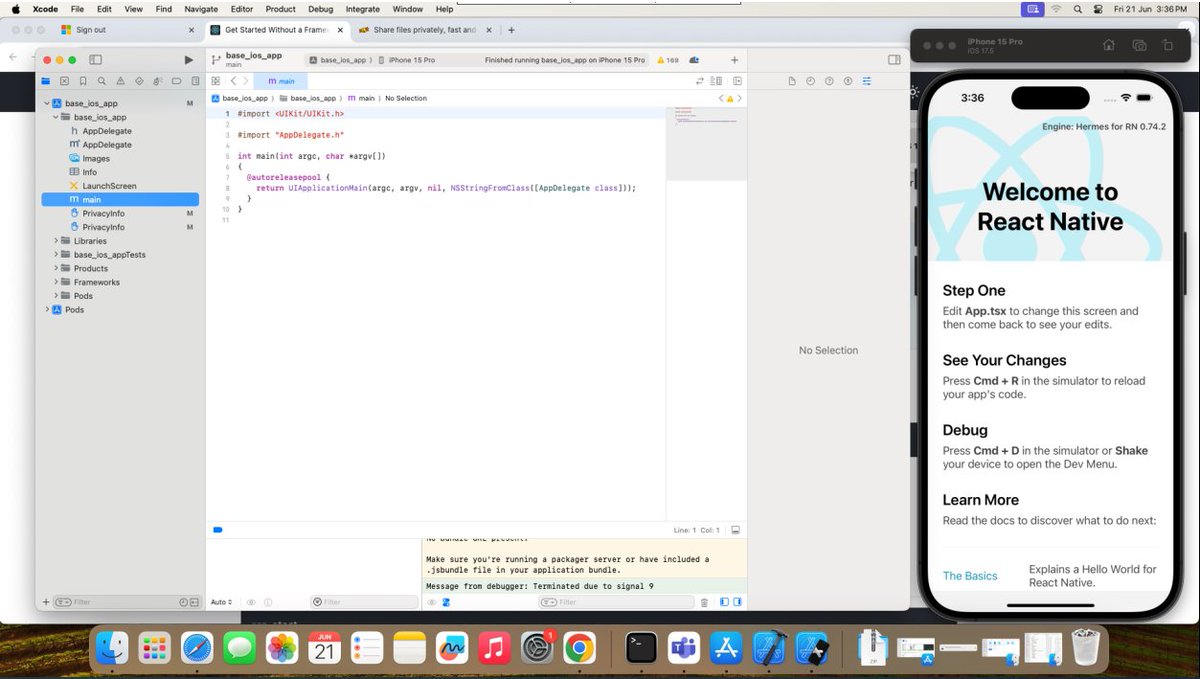The height and width of the screenshot is (679, 1200).
Task: Toggle the debug area visibility
Action: 738,530
